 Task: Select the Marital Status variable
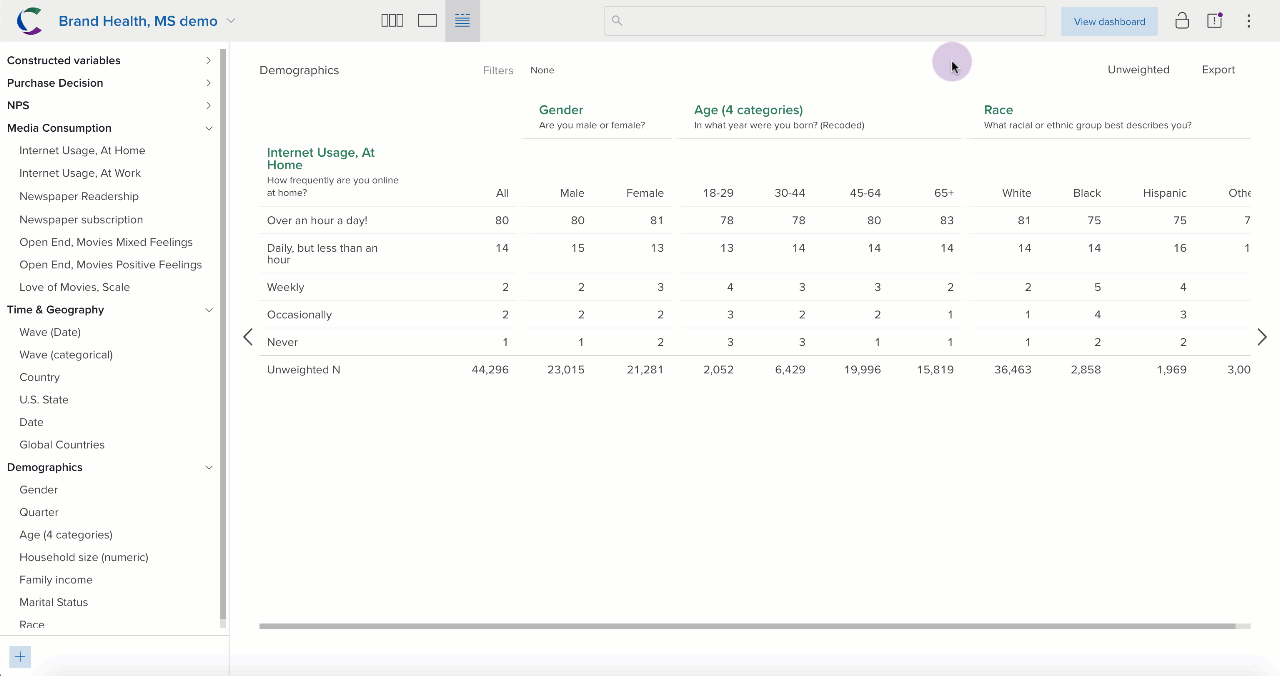(x=54, y=602)
